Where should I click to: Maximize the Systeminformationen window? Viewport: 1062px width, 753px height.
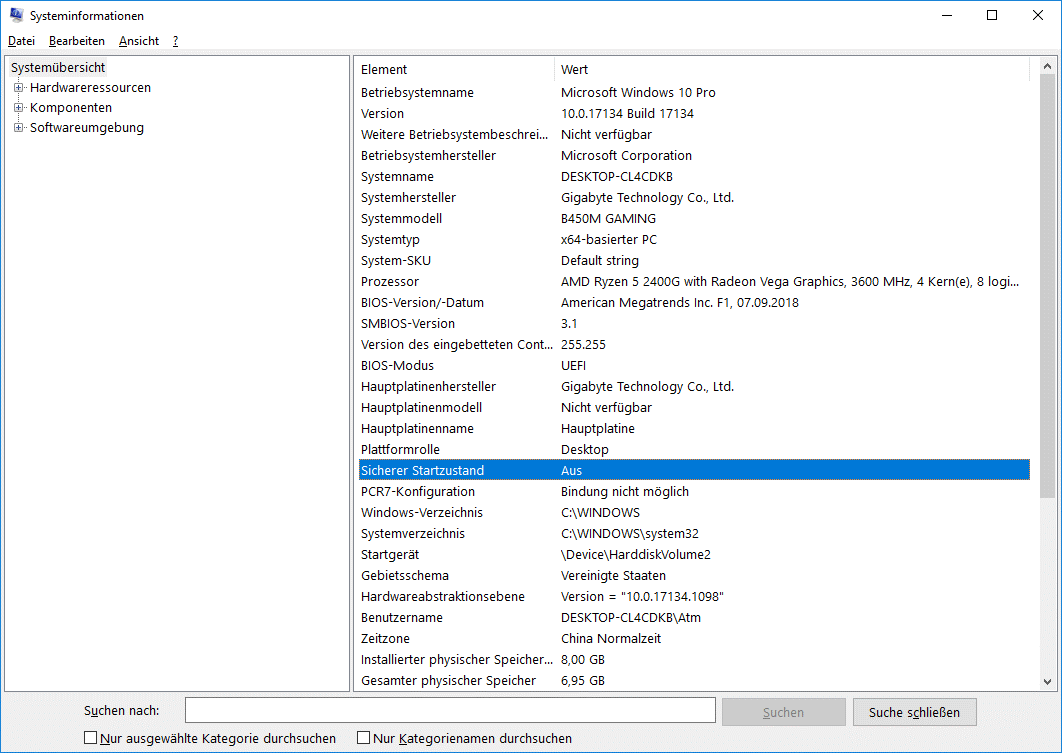992,15
